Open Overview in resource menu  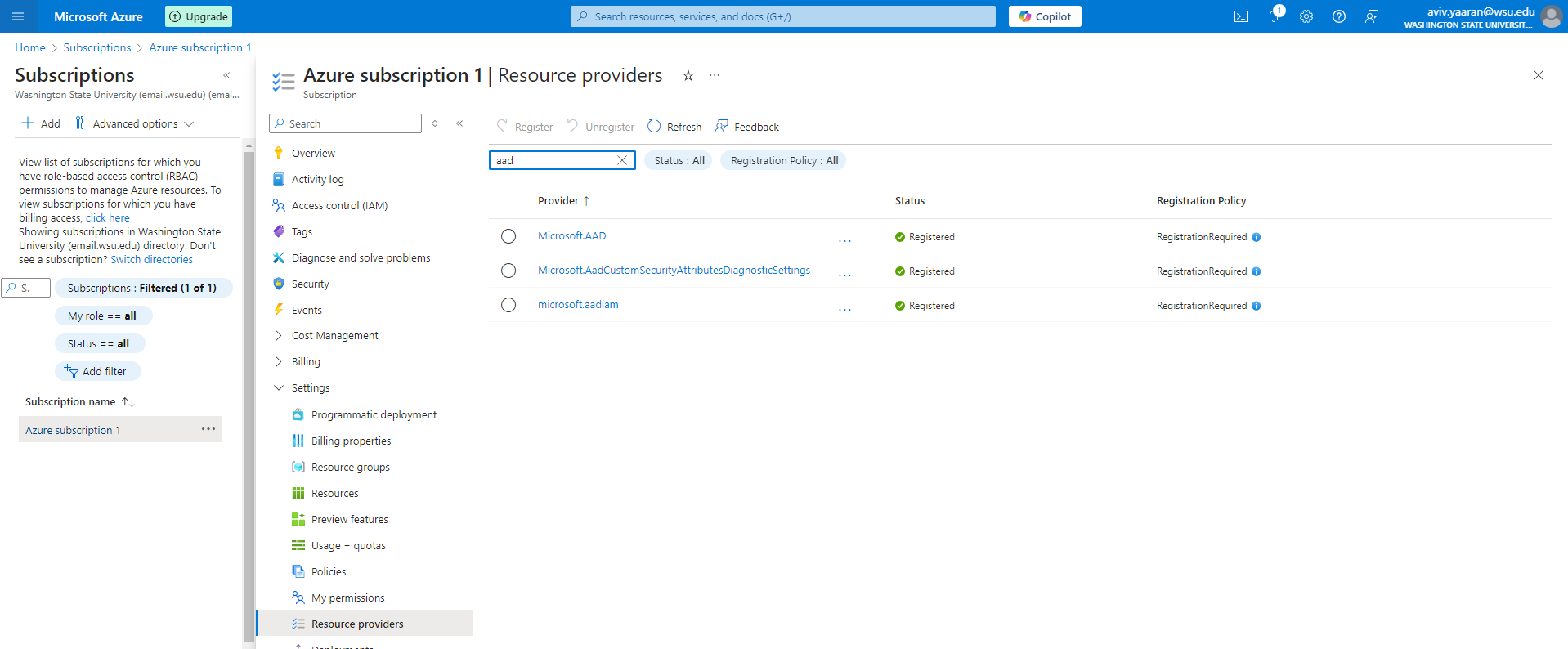click(313, 153)
